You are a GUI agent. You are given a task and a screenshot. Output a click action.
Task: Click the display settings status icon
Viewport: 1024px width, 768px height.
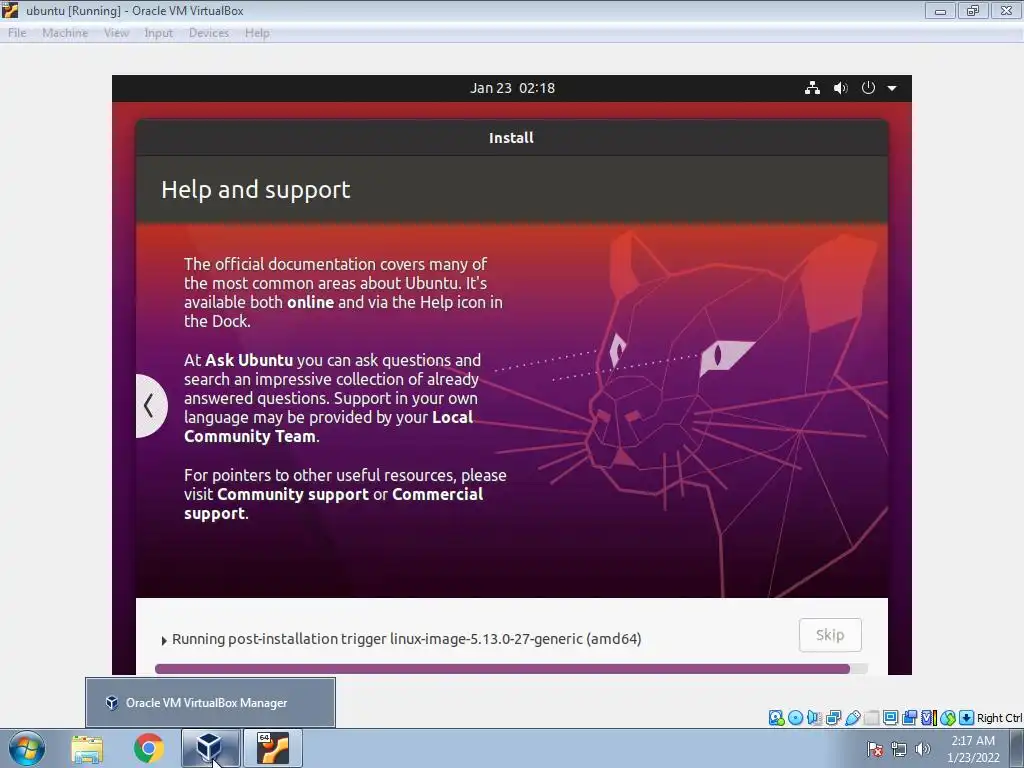pos(890,718)
